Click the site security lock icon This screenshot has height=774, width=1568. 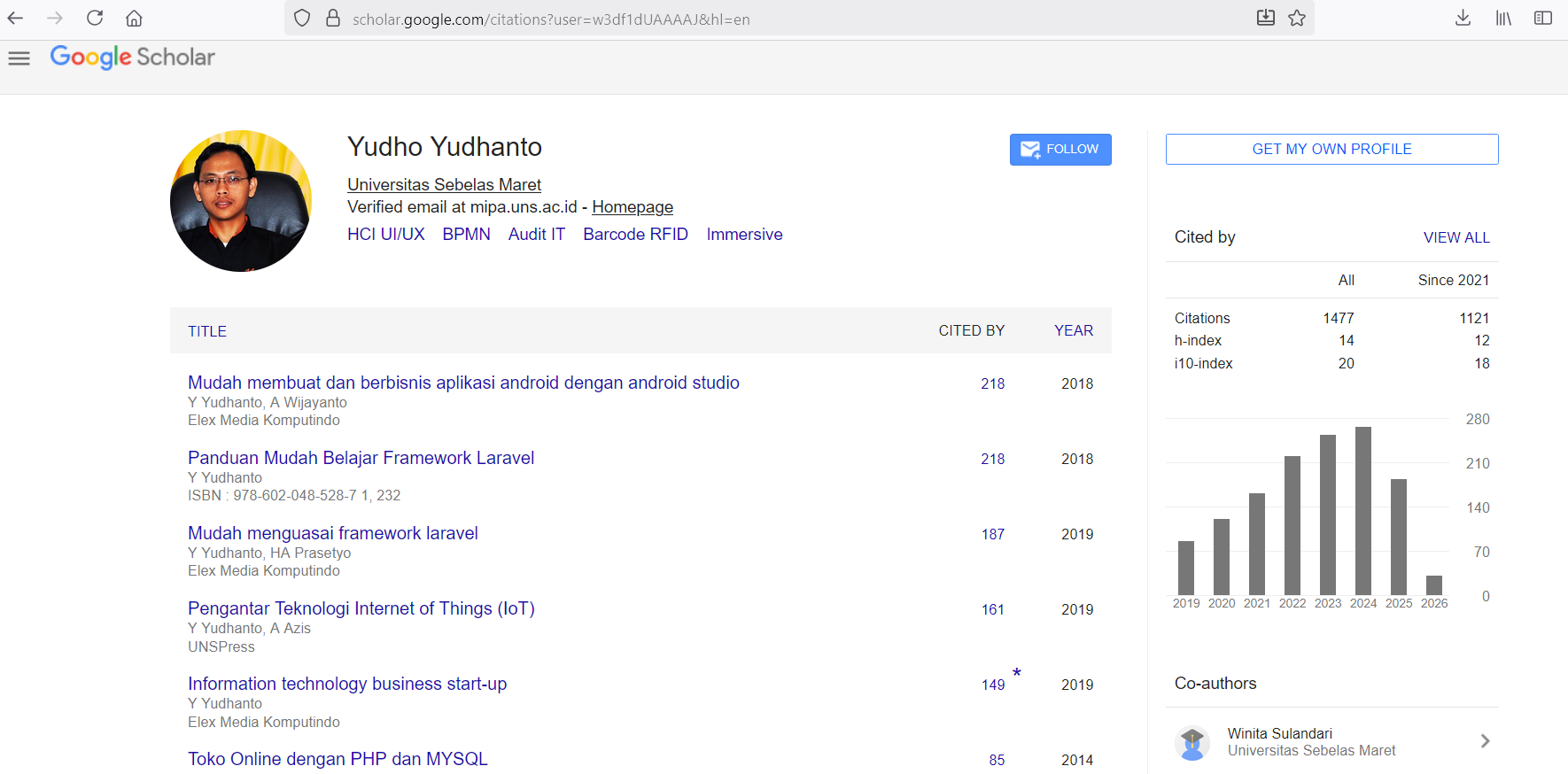click(333, 18)
